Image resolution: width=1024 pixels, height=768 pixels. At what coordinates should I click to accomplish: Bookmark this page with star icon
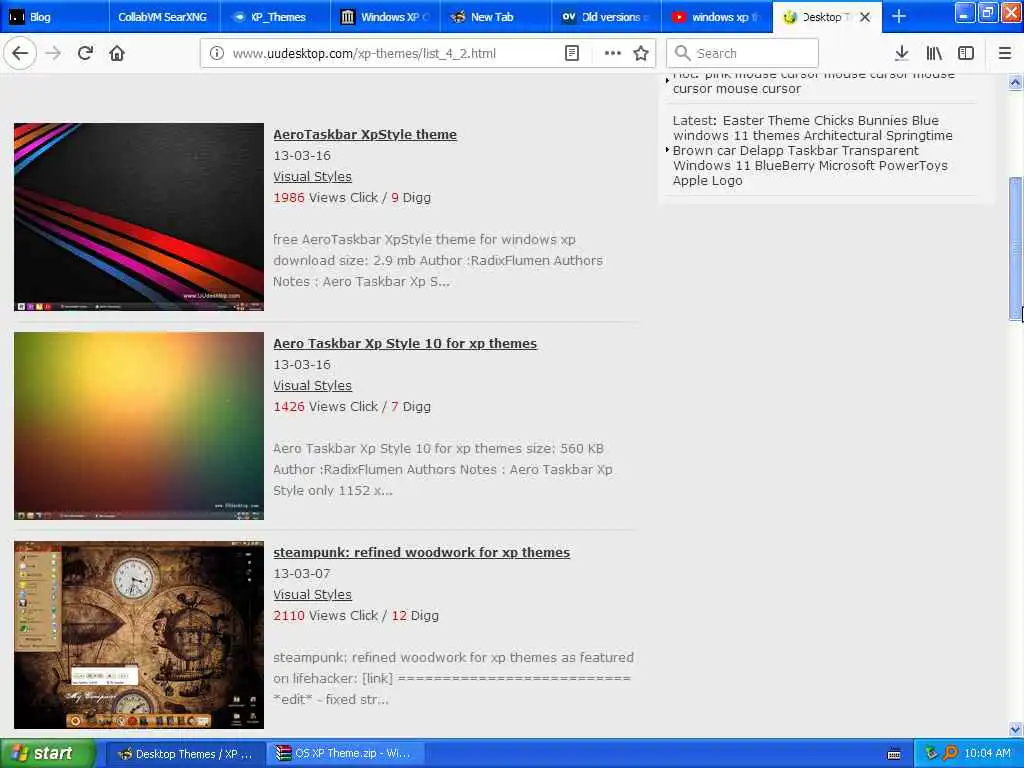[641, 54]
